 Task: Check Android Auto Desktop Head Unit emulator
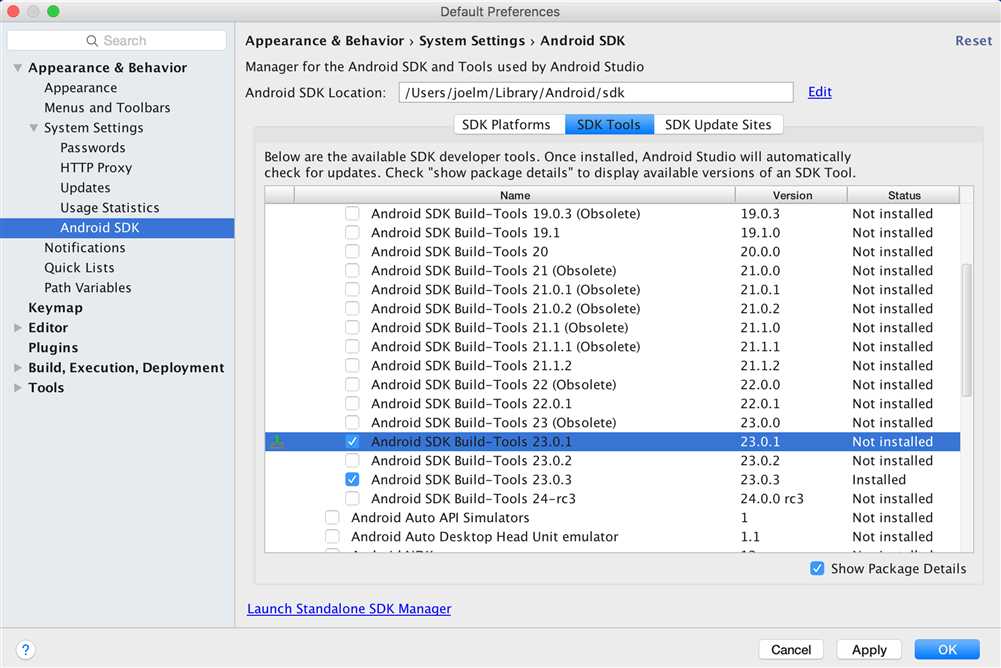(332, 536)
